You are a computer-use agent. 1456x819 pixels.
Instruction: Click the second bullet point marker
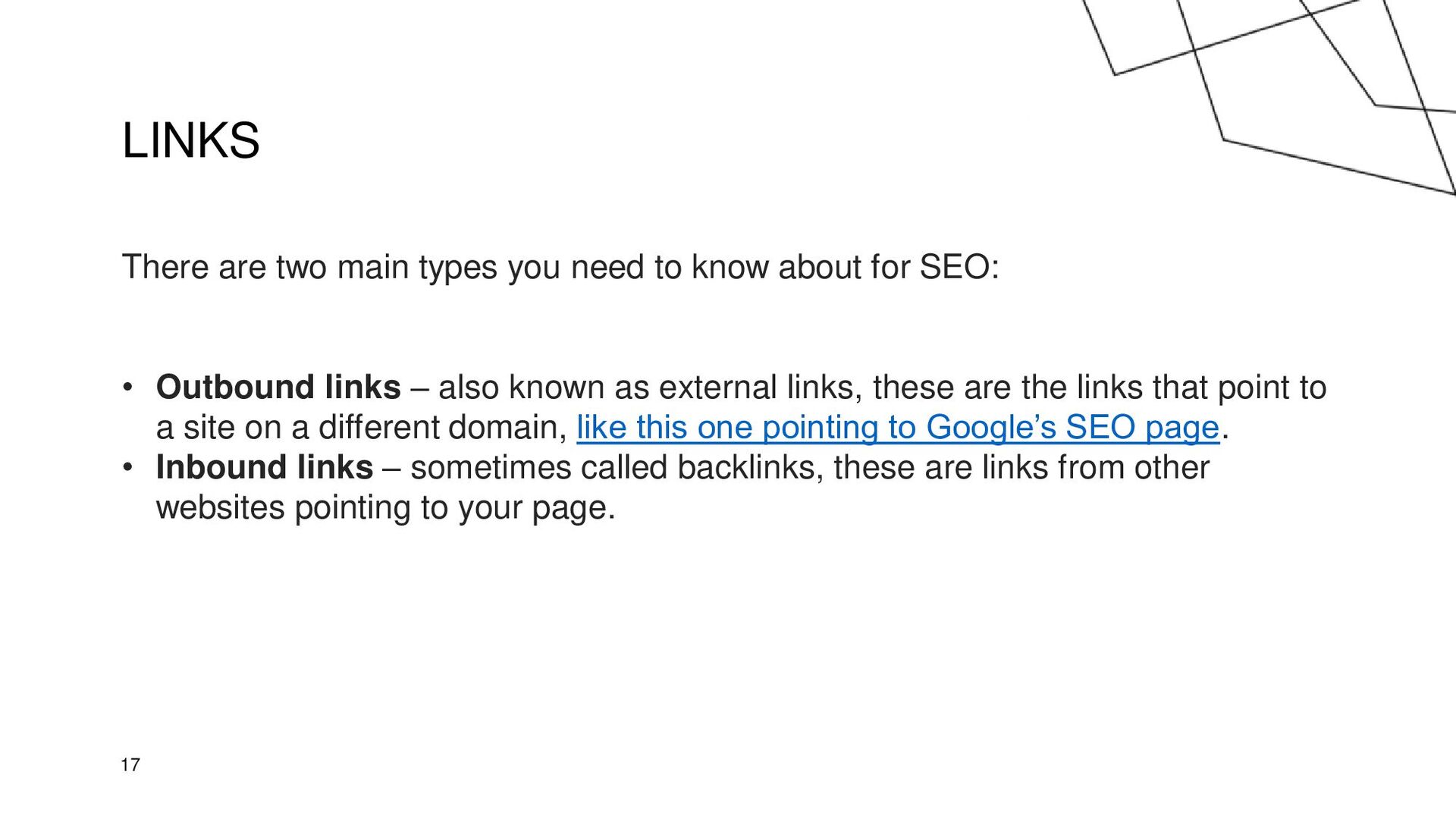pos(128,467)
